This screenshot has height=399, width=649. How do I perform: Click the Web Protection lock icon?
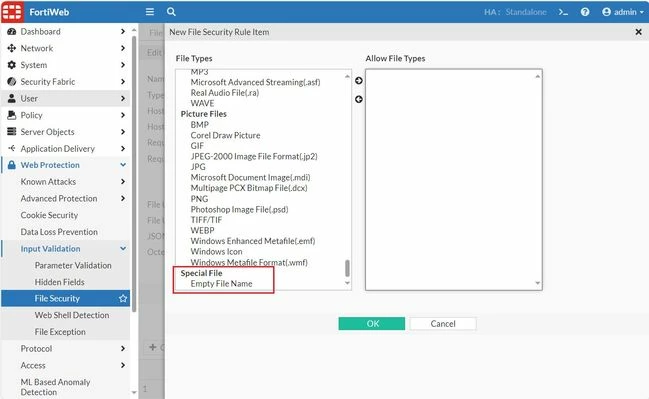pos(12,165)
